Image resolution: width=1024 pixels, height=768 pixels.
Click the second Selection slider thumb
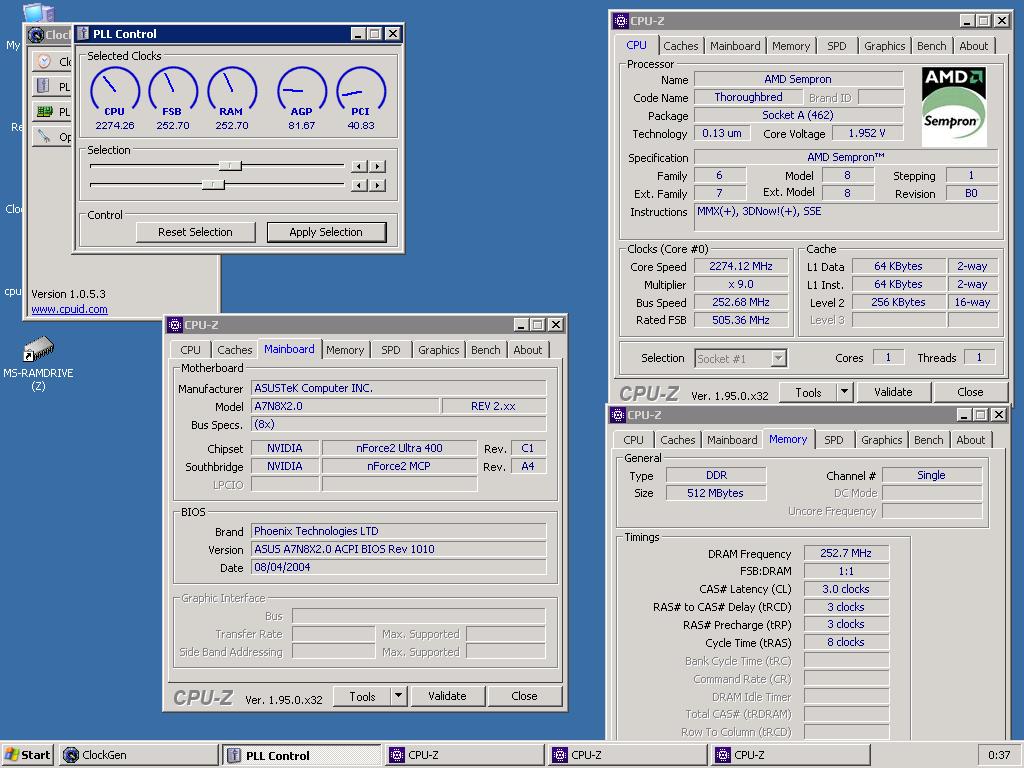213,185
